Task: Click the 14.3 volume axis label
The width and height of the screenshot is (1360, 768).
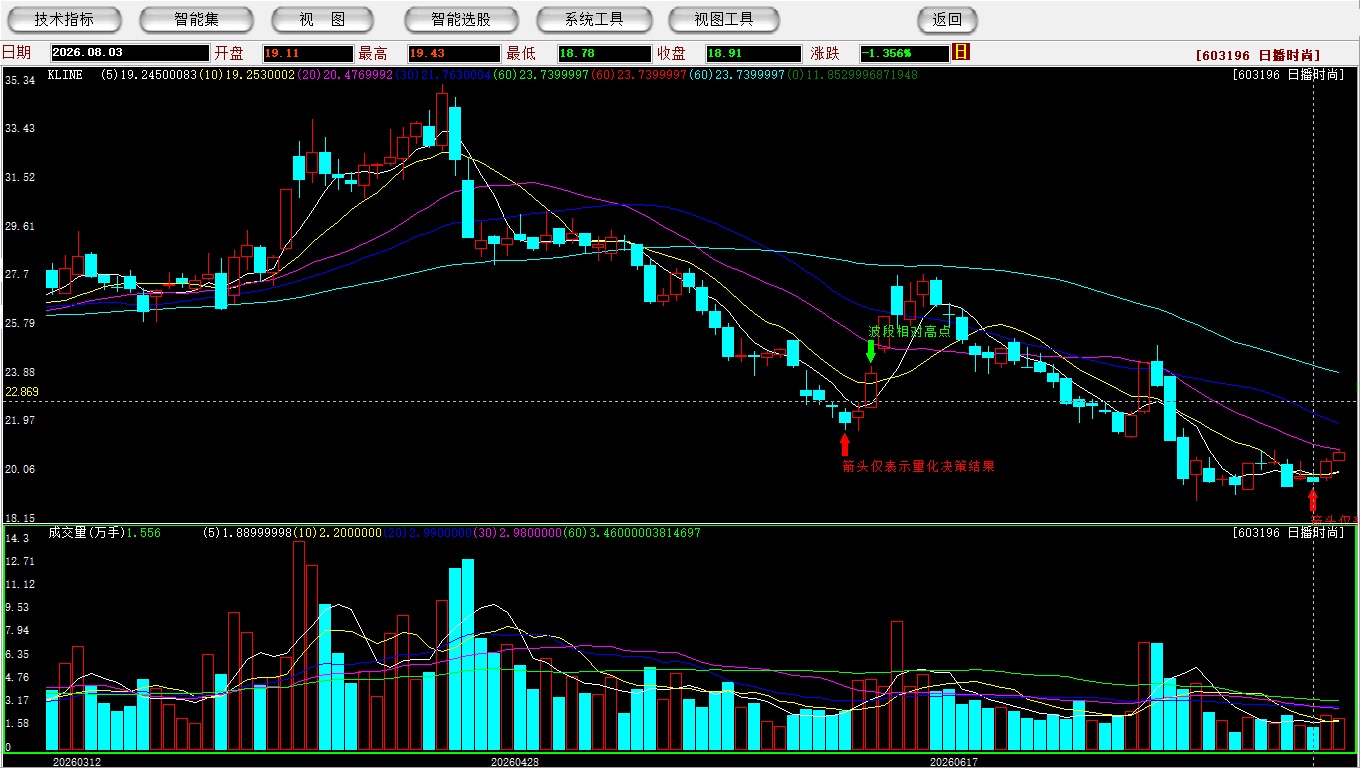Action: [x=17, y=538]
